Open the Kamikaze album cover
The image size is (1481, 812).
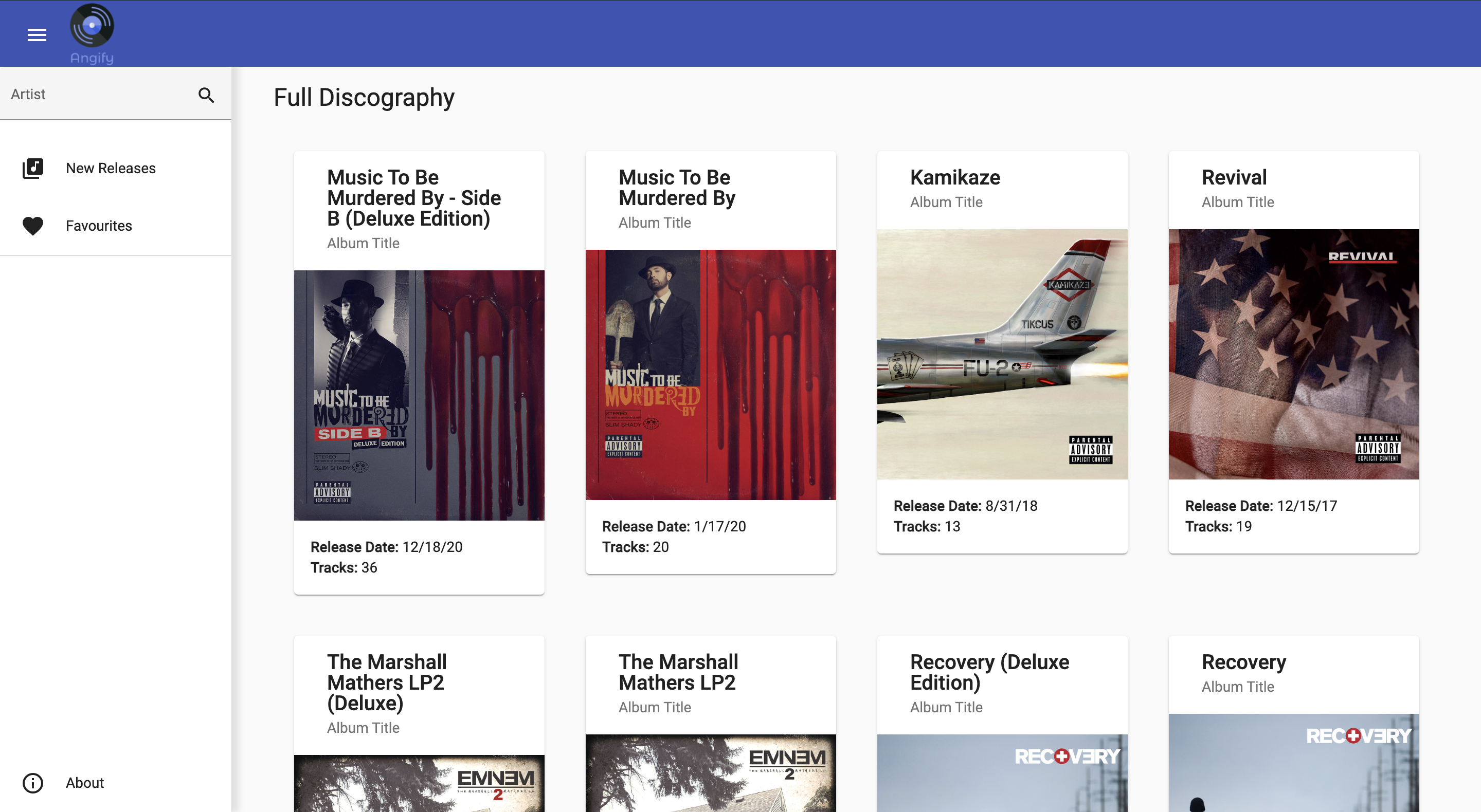tap(1002, 354)
